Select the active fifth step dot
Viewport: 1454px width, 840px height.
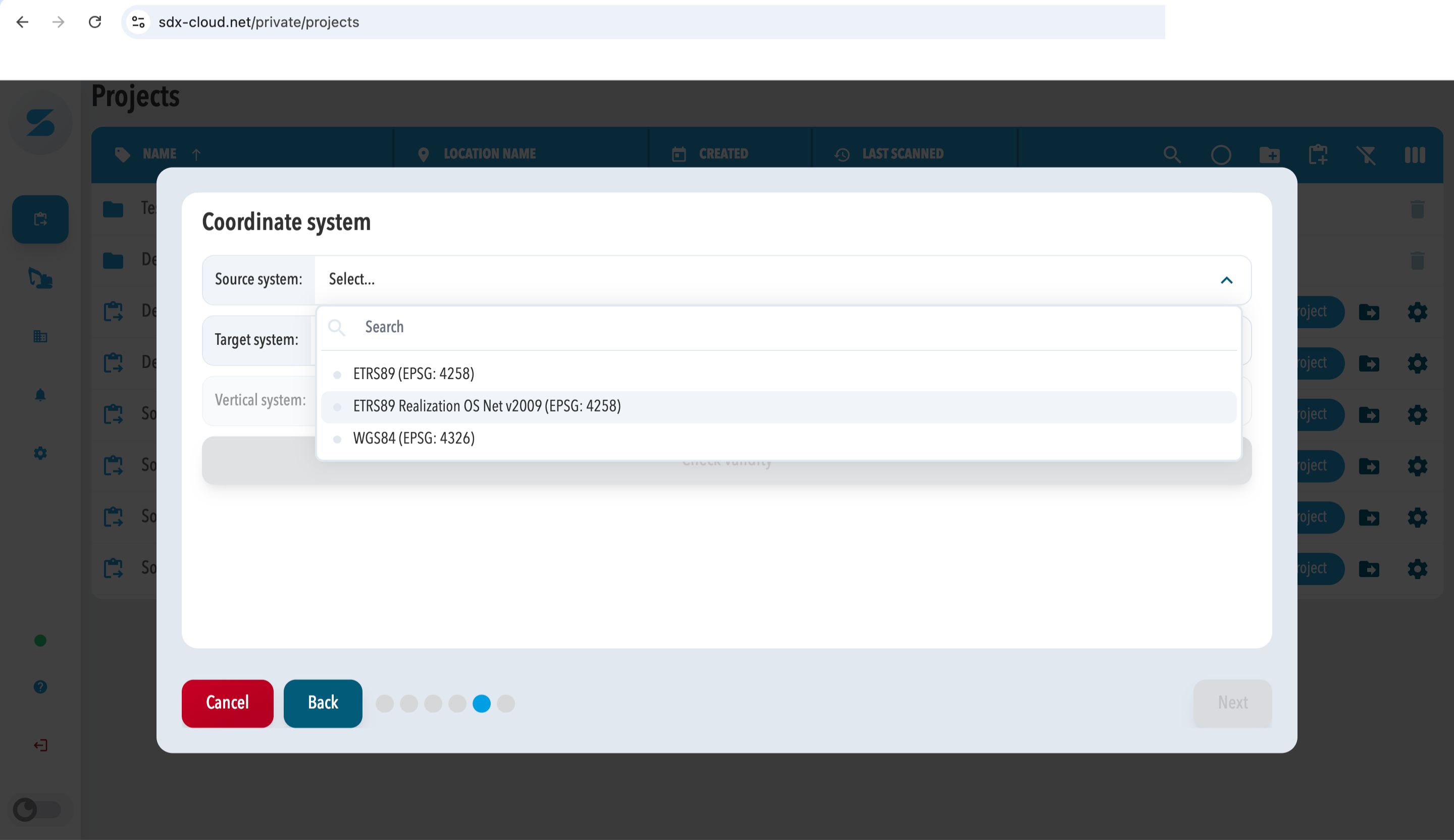[481, 703]
